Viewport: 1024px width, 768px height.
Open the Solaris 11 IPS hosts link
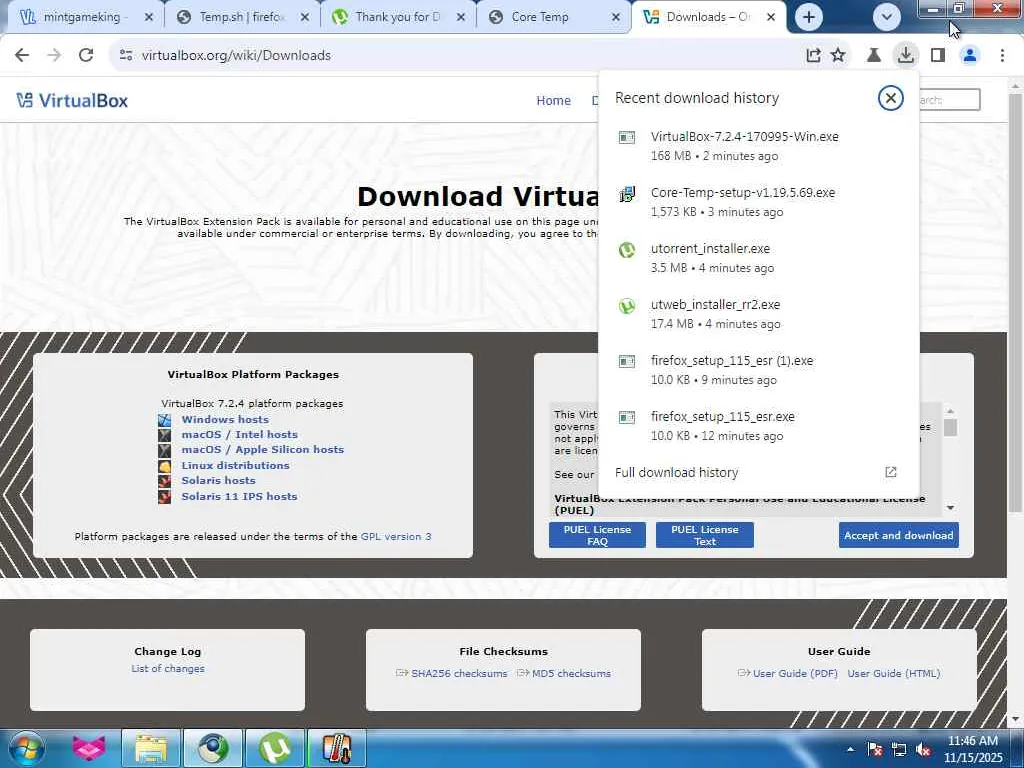tap(239, 496)
